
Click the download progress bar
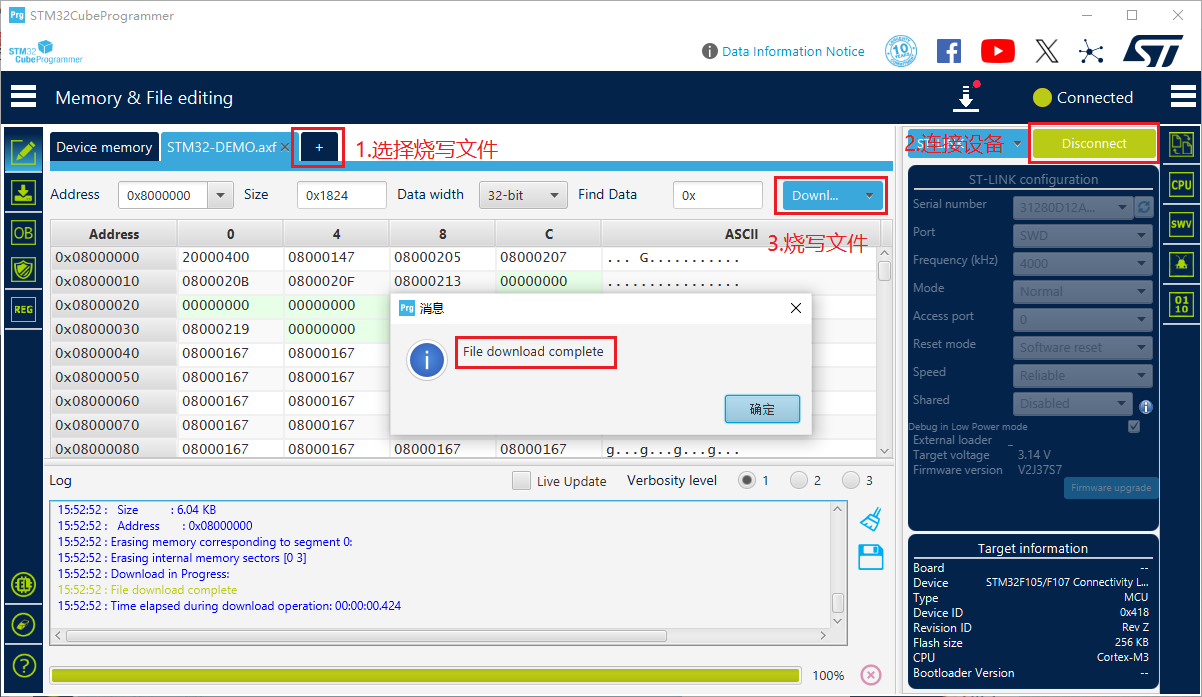[x=425, y=675]
